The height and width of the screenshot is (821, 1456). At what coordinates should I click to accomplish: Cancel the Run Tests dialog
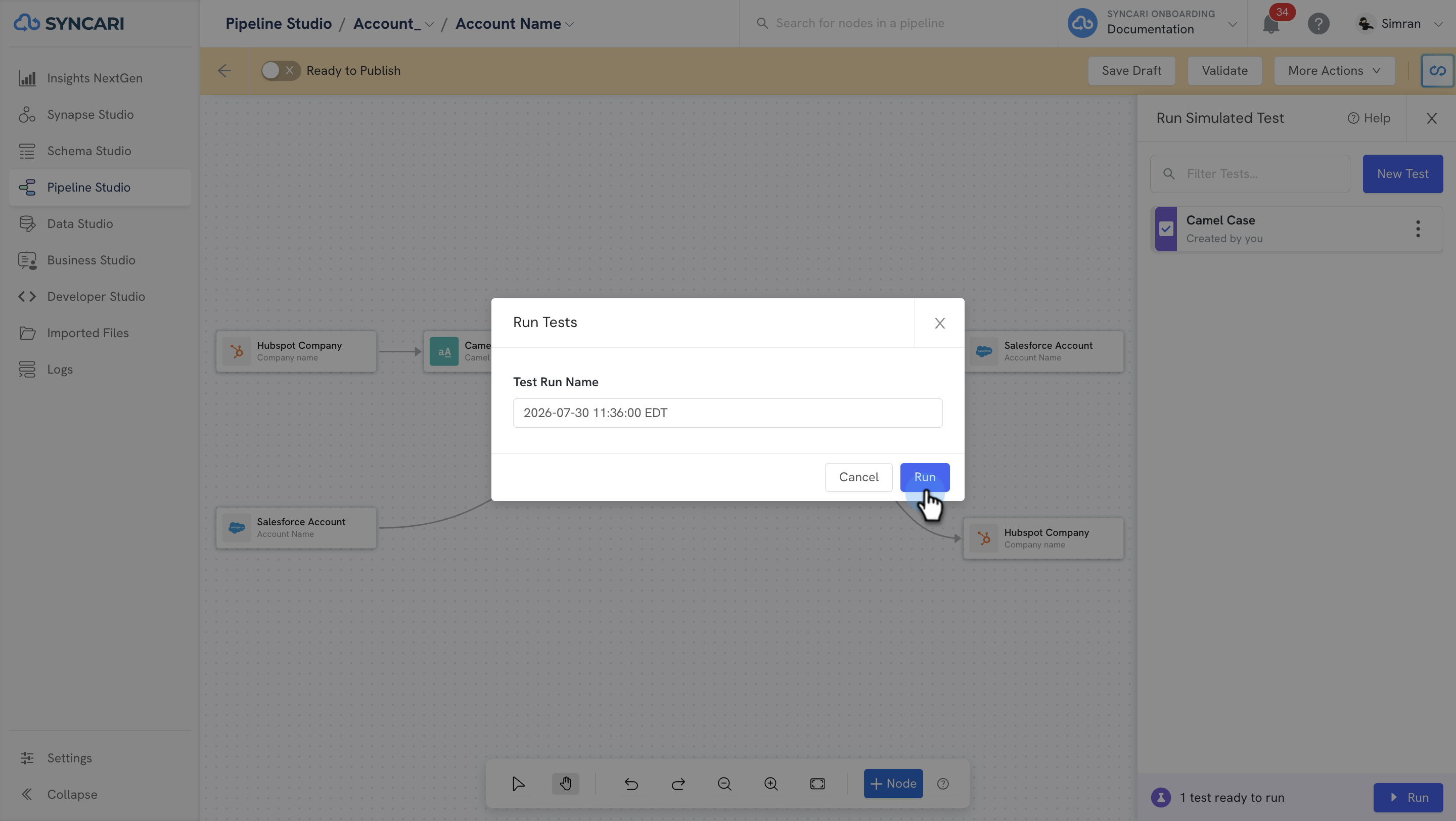[x=858, y=477]
